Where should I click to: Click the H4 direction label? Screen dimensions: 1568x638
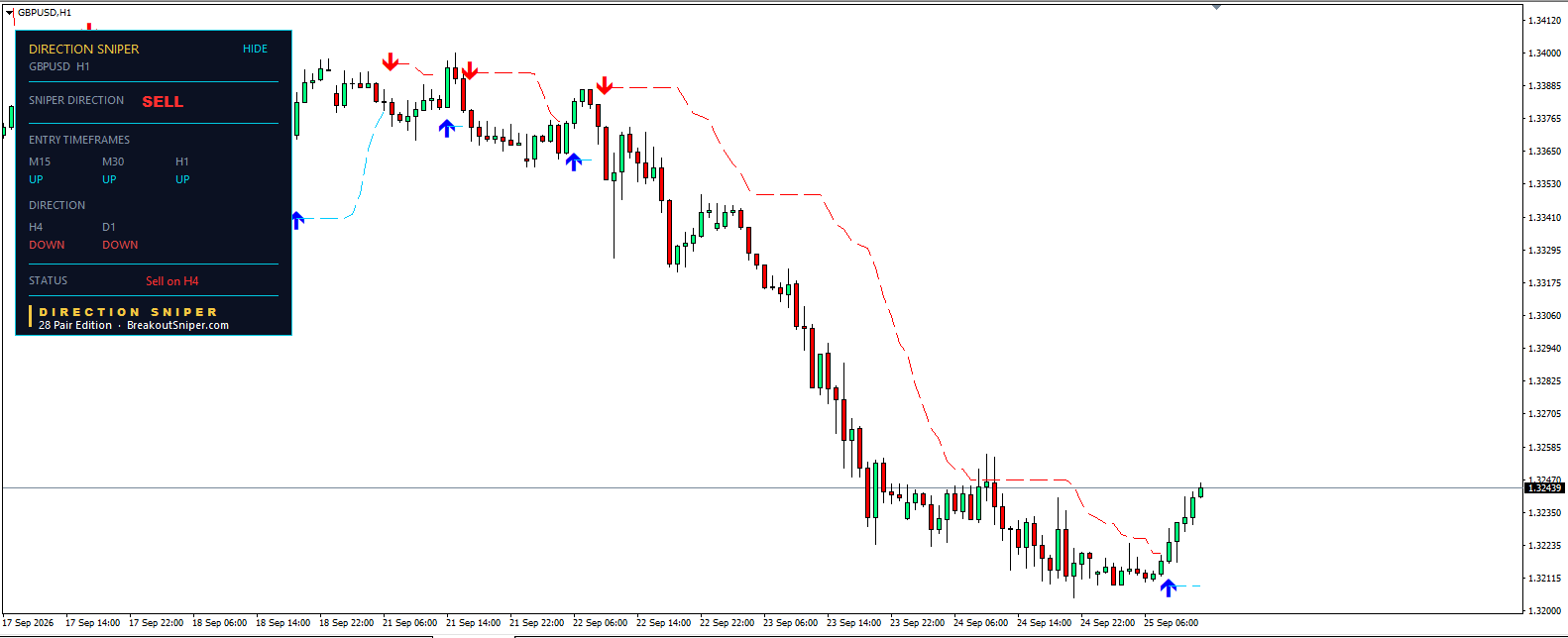[x=36, y=227]
